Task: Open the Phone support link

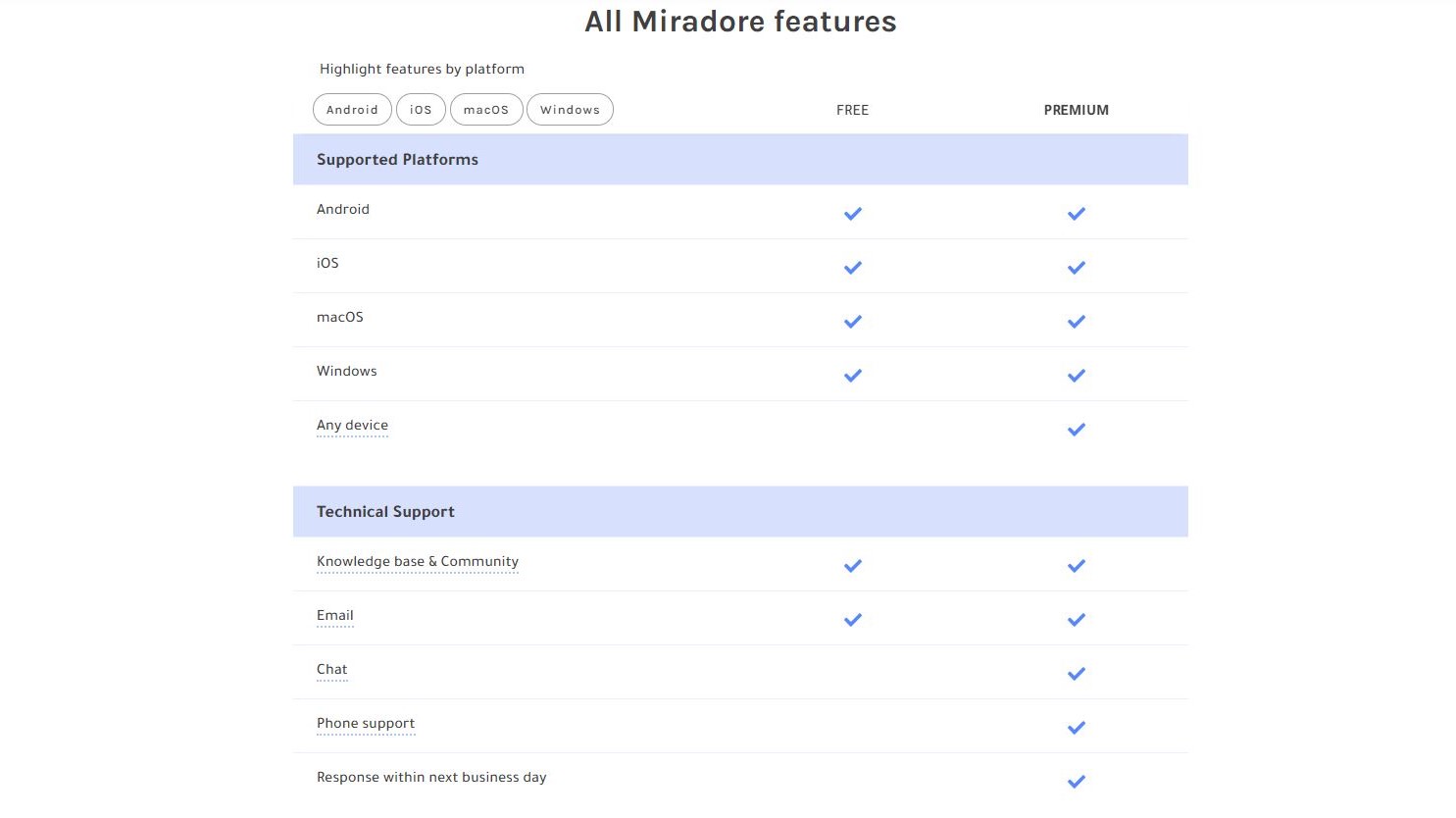Action: [366, 723]
